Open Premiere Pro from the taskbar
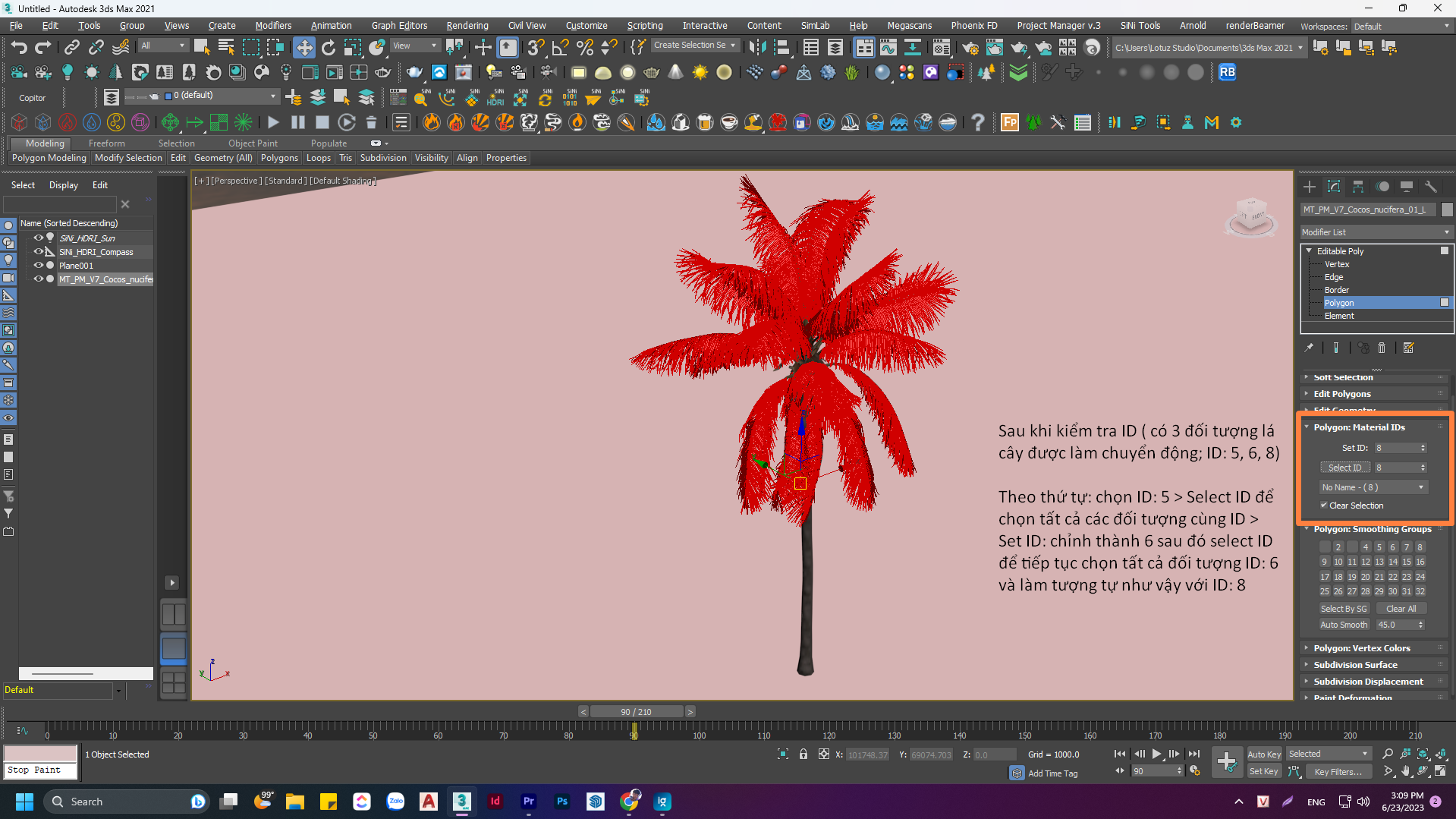 click(529, 802)
